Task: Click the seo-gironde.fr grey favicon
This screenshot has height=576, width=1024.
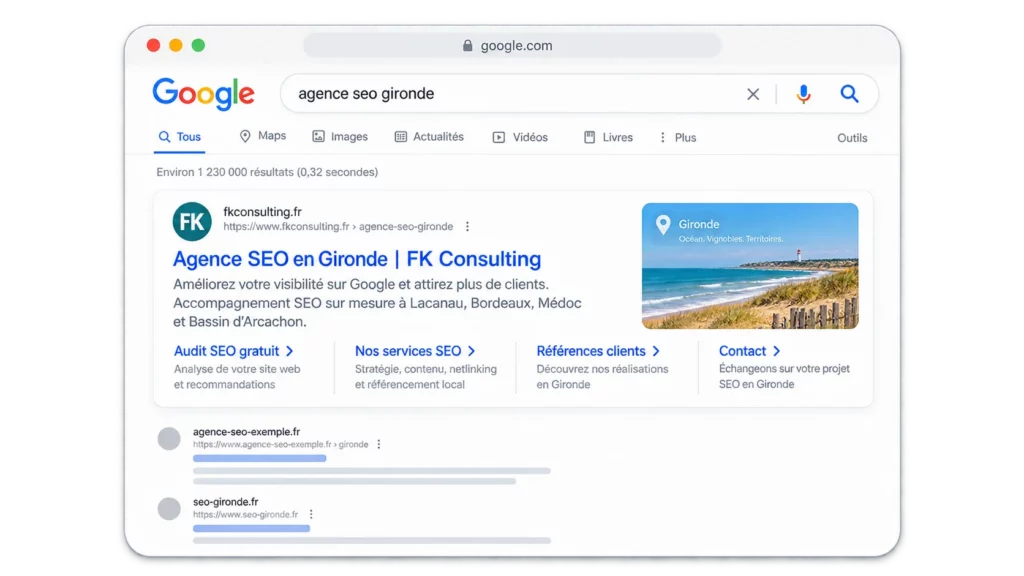Action: coord(169,509)
